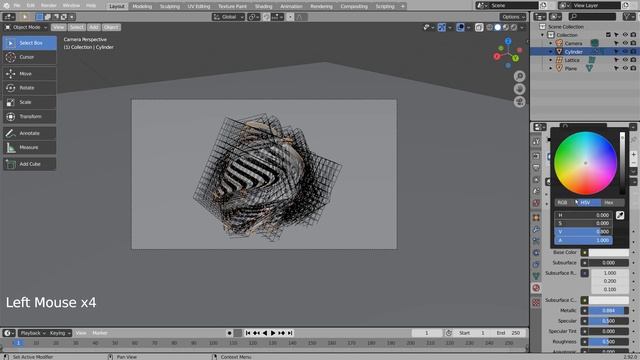
Task: Use the eyedropper in the color picker
Action: 620,215
